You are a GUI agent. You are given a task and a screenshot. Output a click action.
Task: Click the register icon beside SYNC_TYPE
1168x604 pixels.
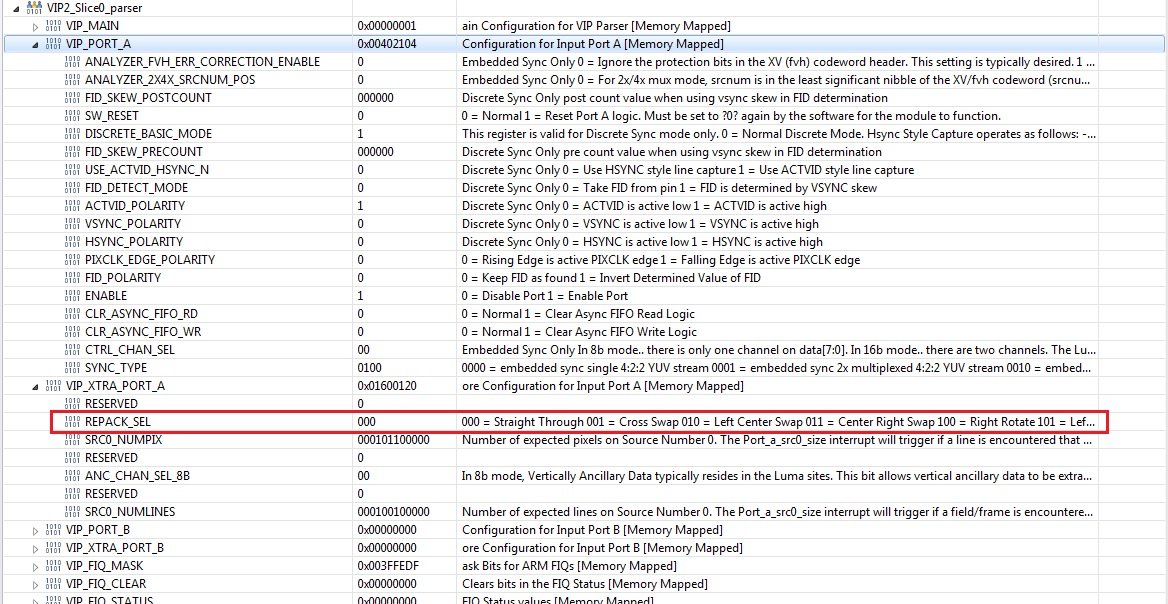click(73, 368)
